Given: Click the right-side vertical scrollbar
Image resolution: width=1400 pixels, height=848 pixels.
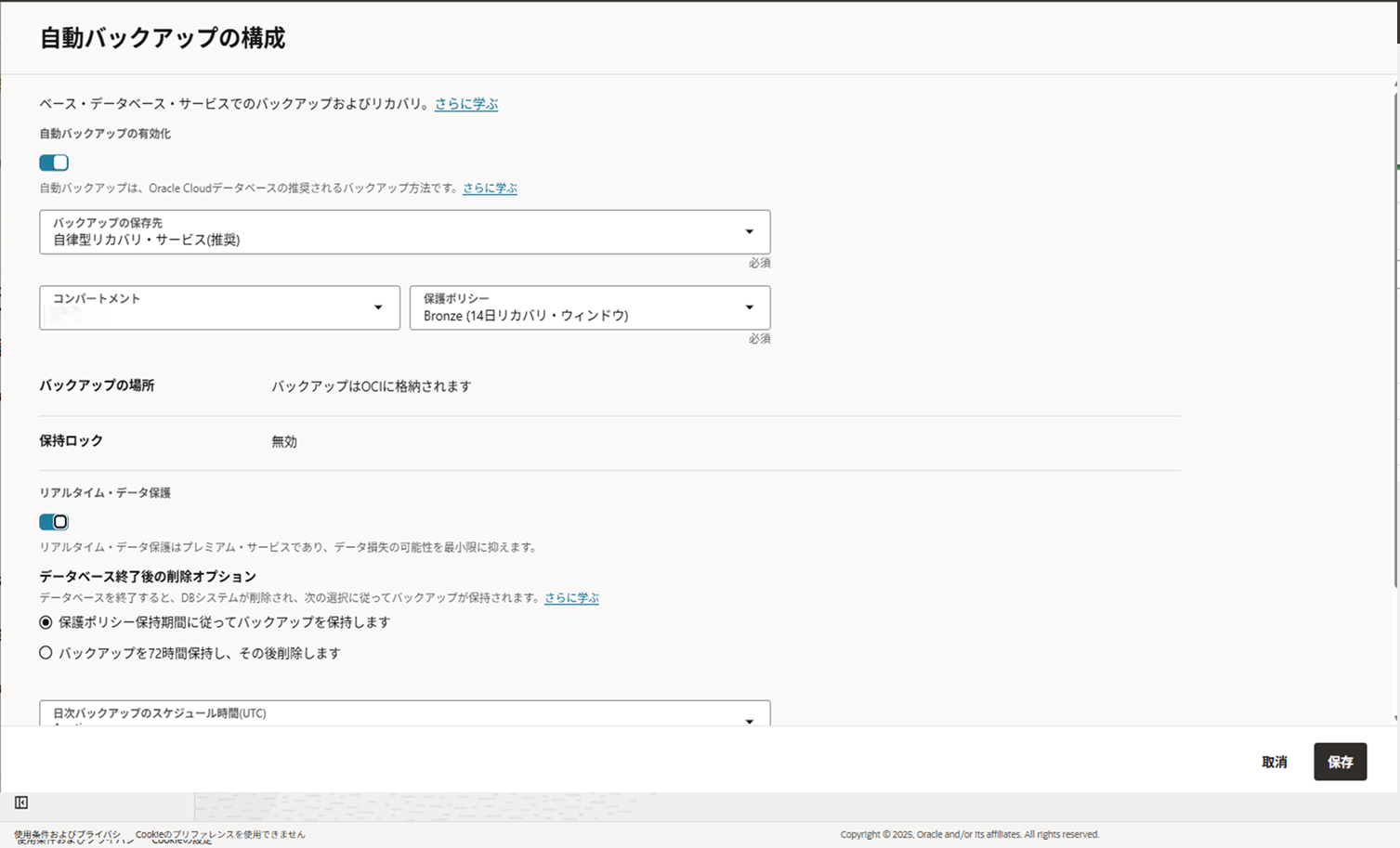Looking at the screenshot, I should [1394, 279].
